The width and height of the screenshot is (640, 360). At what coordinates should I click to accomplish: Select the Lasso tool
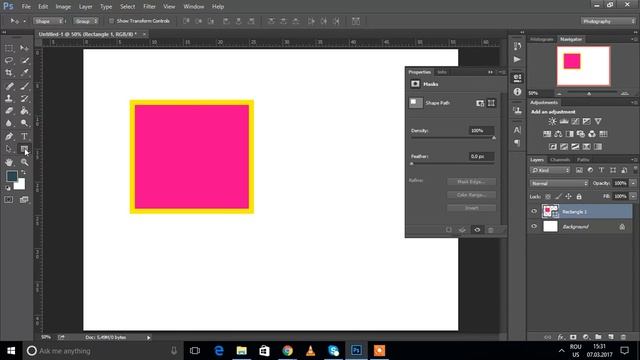coord(9,60)
